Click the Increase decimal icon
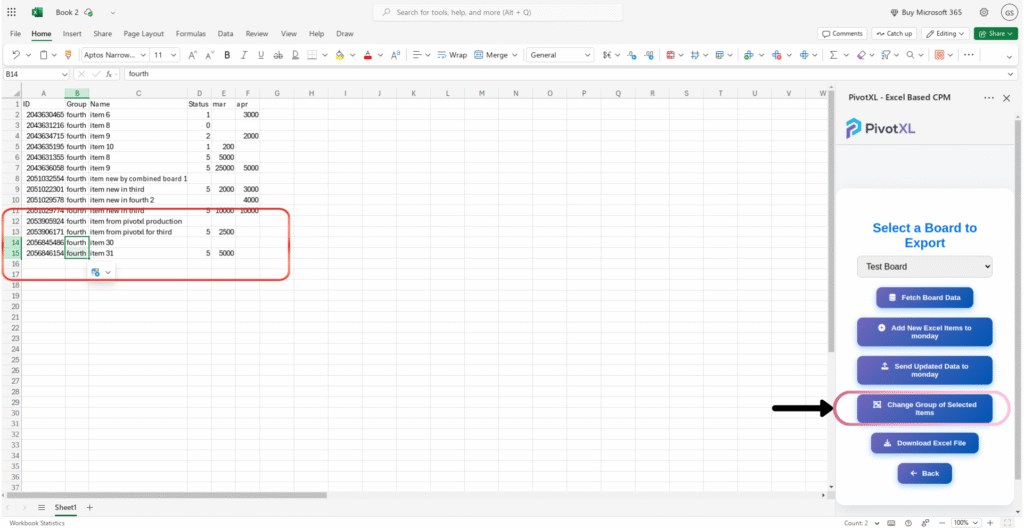 tap(648, 55)
